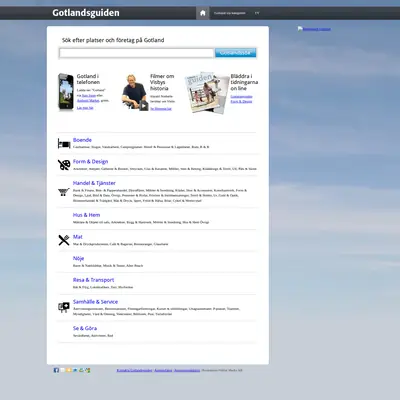
Task: Focus the place and company search field
Action: [136, 53]
